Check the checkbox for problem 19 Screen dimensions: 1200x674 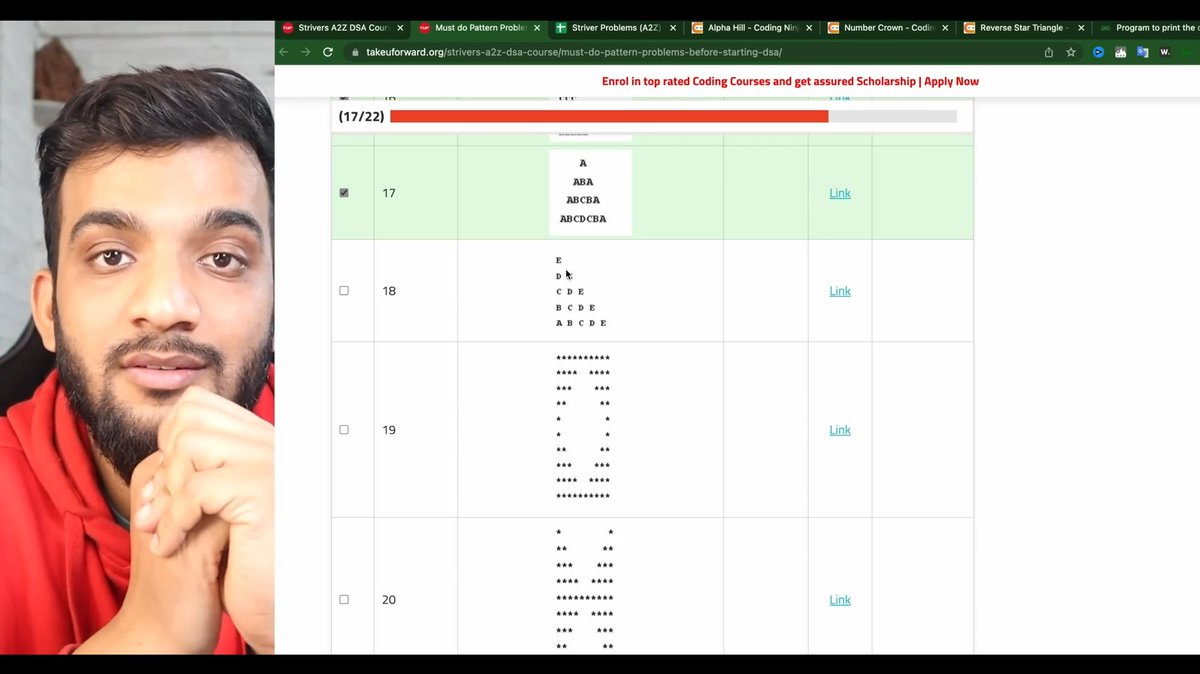344,430
